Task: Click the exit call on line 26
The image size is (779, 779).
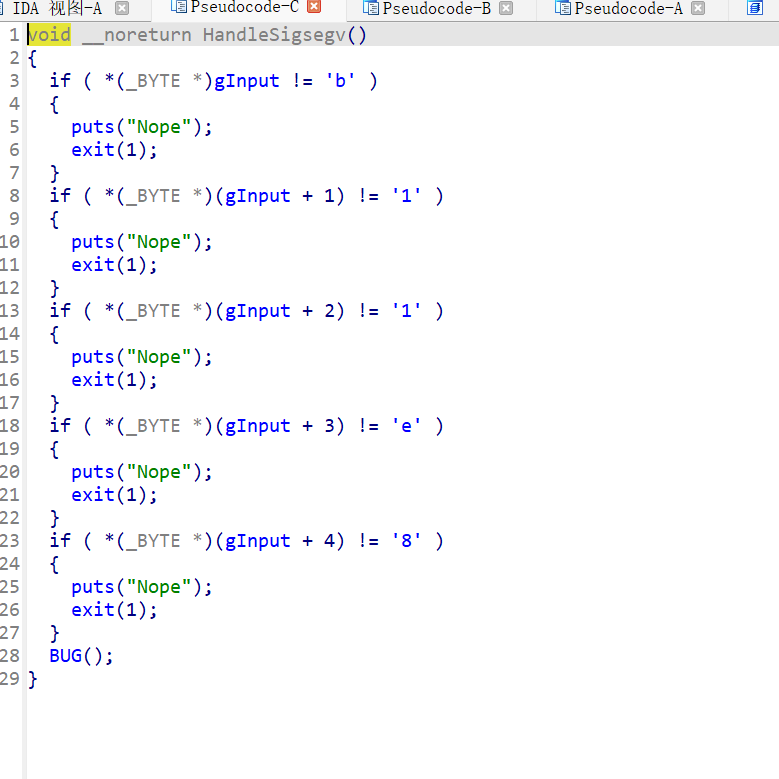Action: [93, 610]
